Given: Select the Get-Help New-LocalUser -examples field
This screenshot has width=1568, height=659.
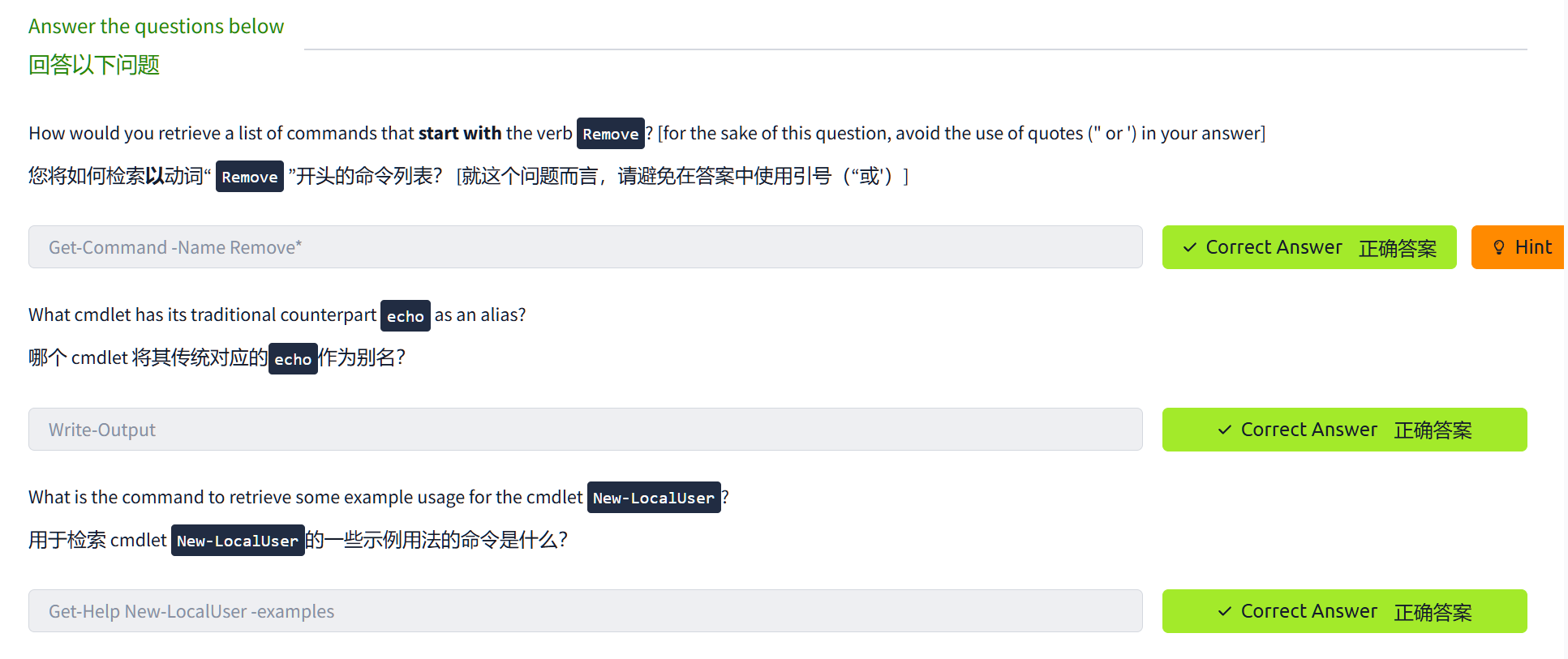Looking at the screenshot, I should pyautogui.click(x=585, y=612).
